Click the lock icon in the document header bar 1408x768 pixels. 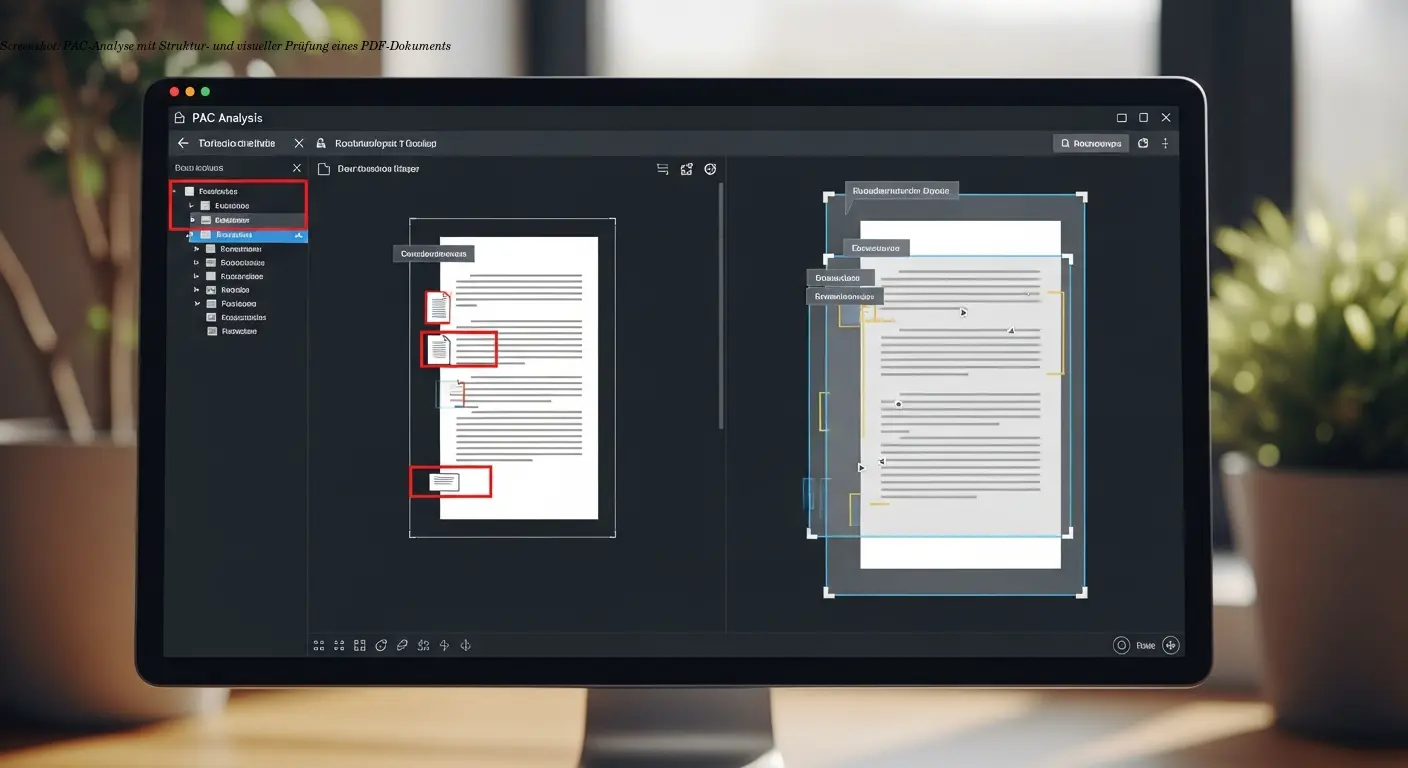(x=320, y=143)
